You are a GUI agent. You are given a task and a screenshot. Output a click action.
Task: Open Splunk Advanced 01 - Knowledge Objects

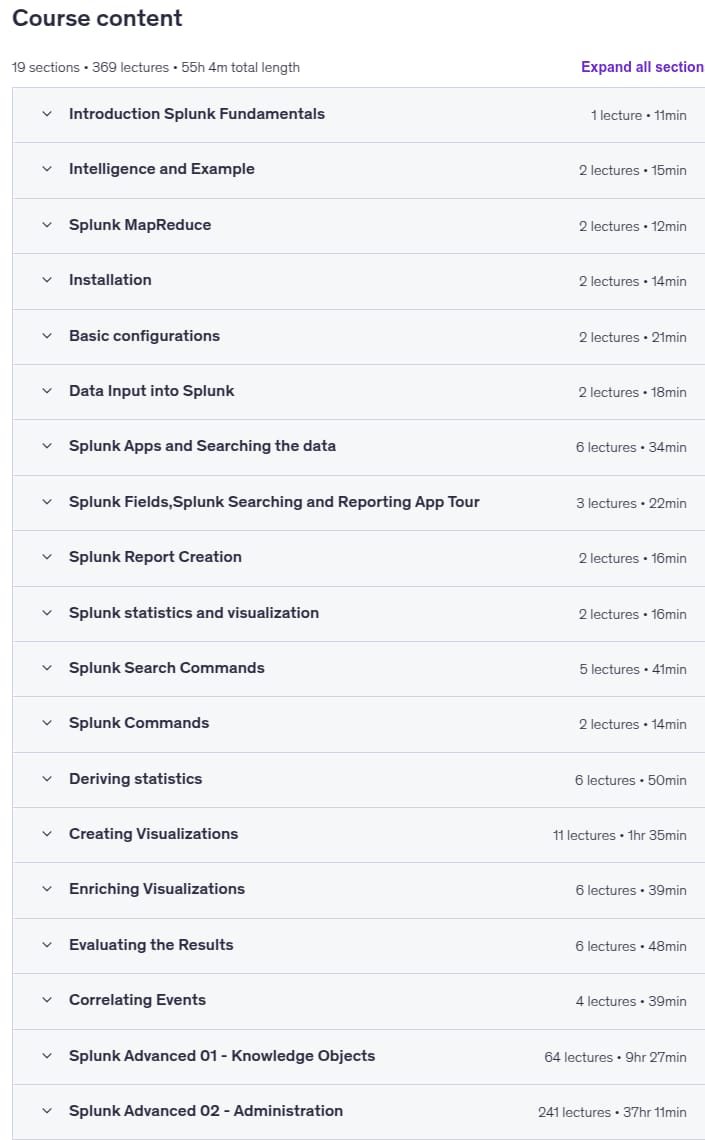358,1056
